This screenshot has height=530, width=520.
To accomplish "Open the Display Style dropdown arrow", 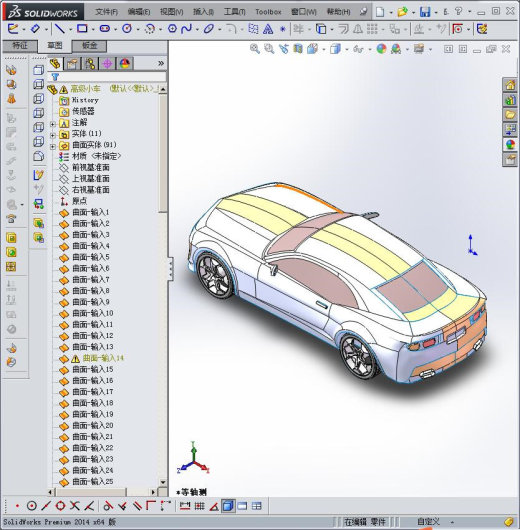I will point(347,50).
